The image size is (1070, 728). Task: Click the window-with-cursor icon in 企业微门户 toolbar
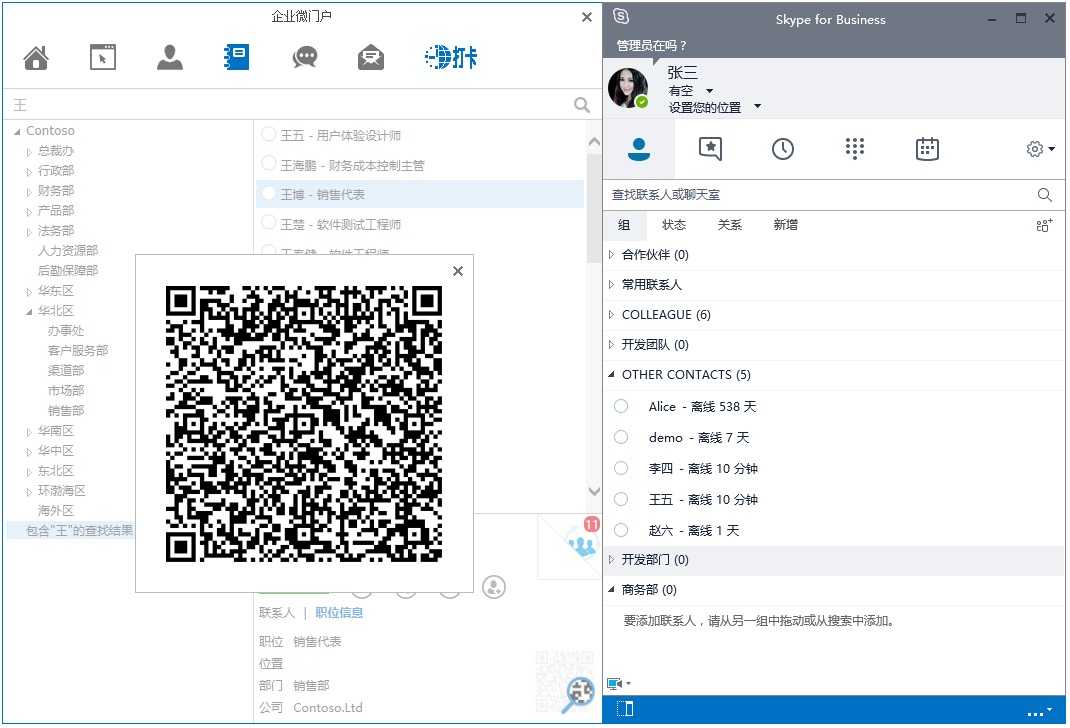102,57
